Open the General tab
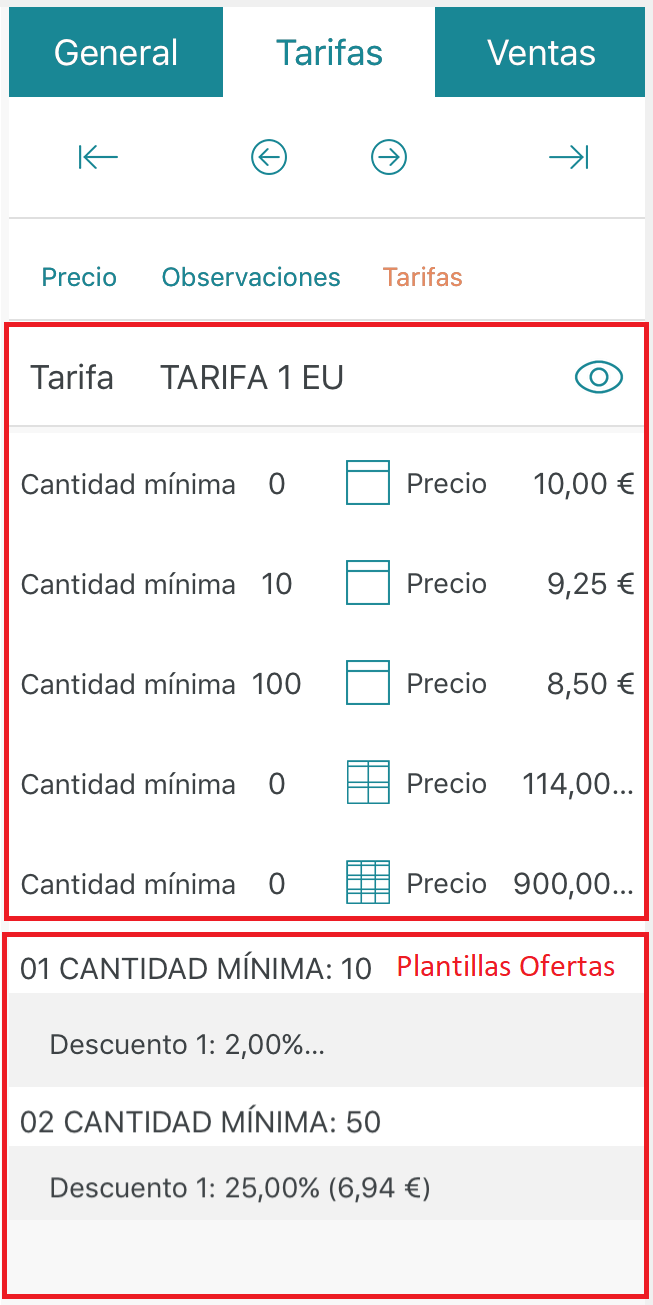The height and width of the screenshot is (1305, 653). click(116, 52)
